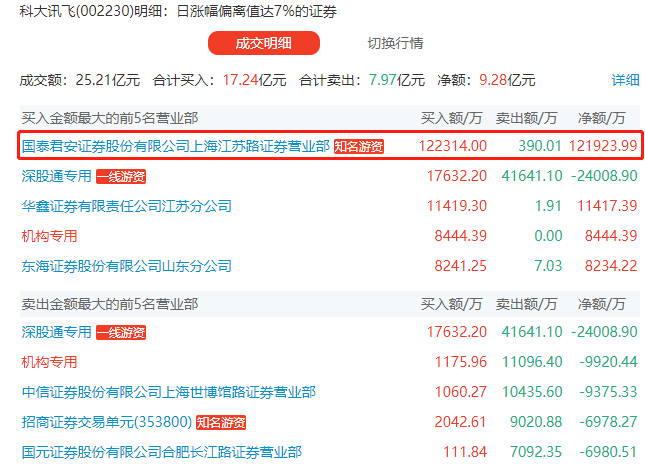Click the 合计卖出 7.97亿元 value
645x465 pixels.
pyautogui.click(x=397, y=80)
